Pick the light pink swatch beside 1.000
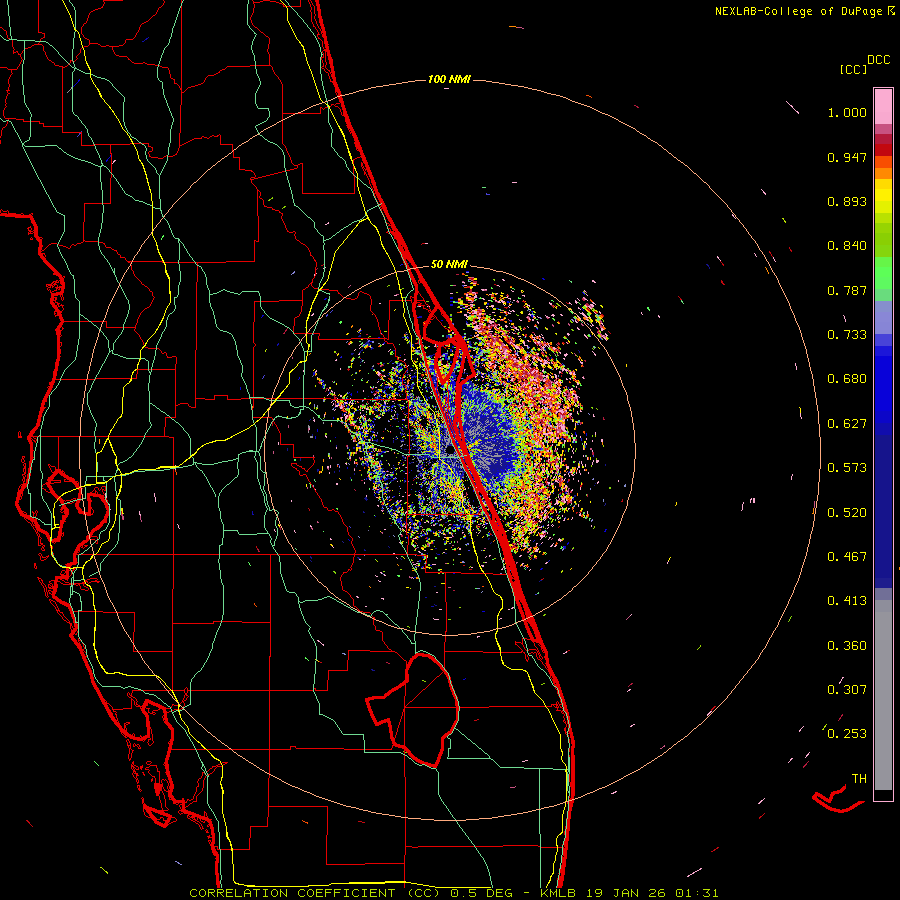This screenshot has width=900, height=900. 883,107
